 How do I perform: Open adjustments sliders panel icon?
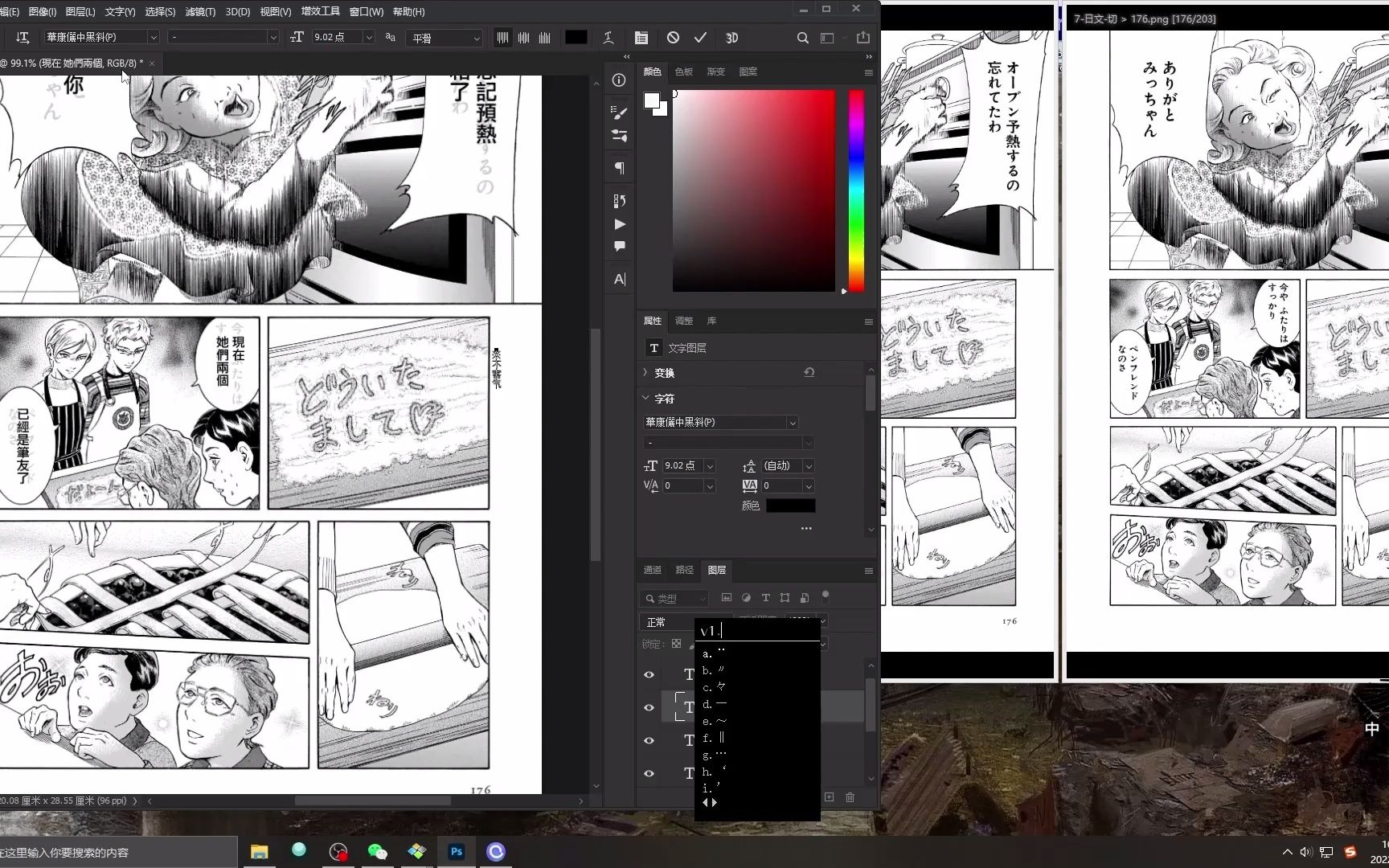click(619, 136)
